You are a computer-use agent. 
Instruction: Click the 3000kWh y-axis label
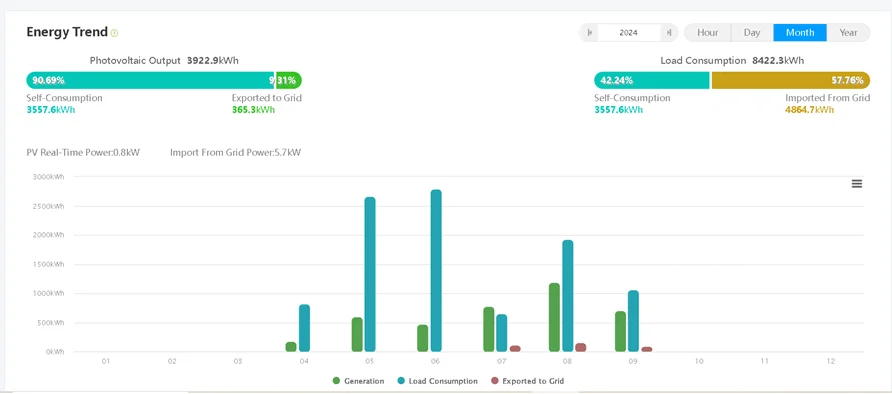coord(48,177)
